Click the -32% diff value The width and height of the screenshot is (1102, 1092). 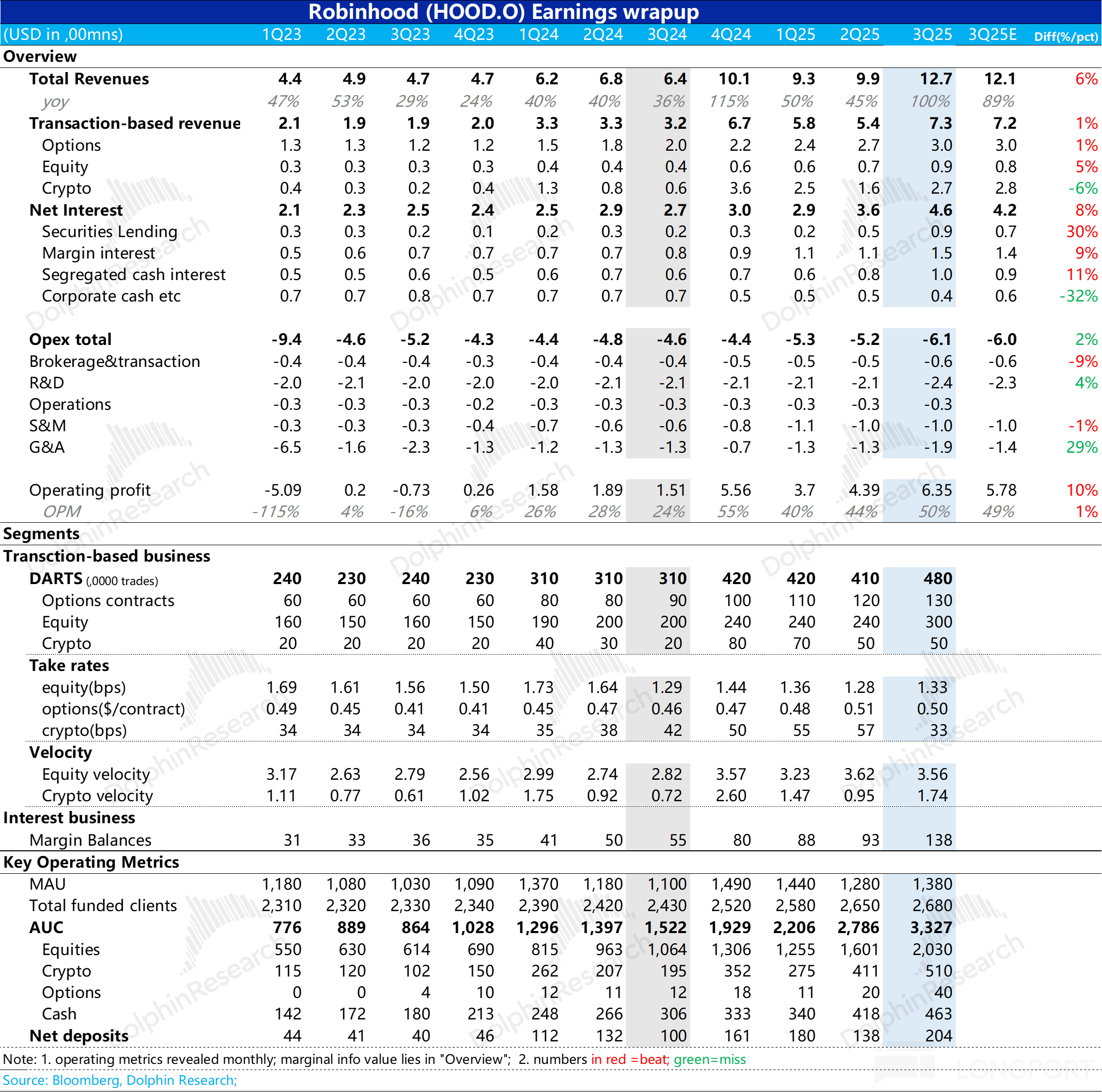(1078, 296)
